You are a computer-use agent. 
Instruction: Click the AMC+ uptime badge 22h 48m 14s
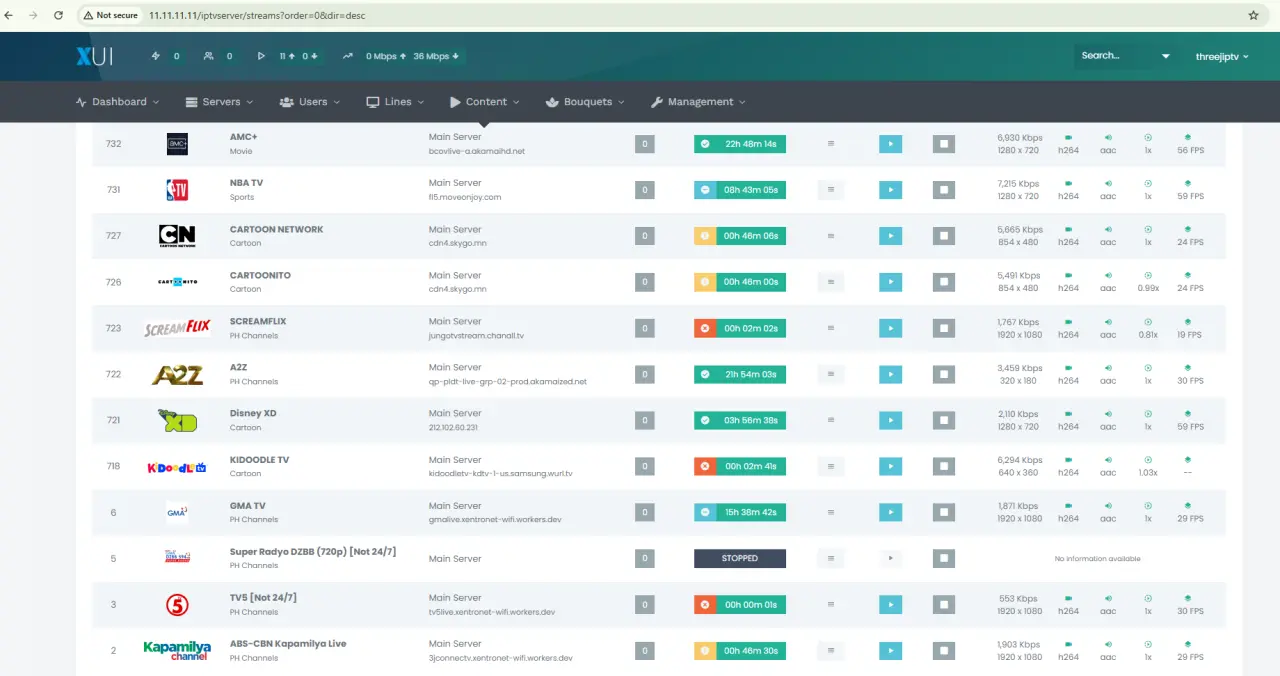740,144
